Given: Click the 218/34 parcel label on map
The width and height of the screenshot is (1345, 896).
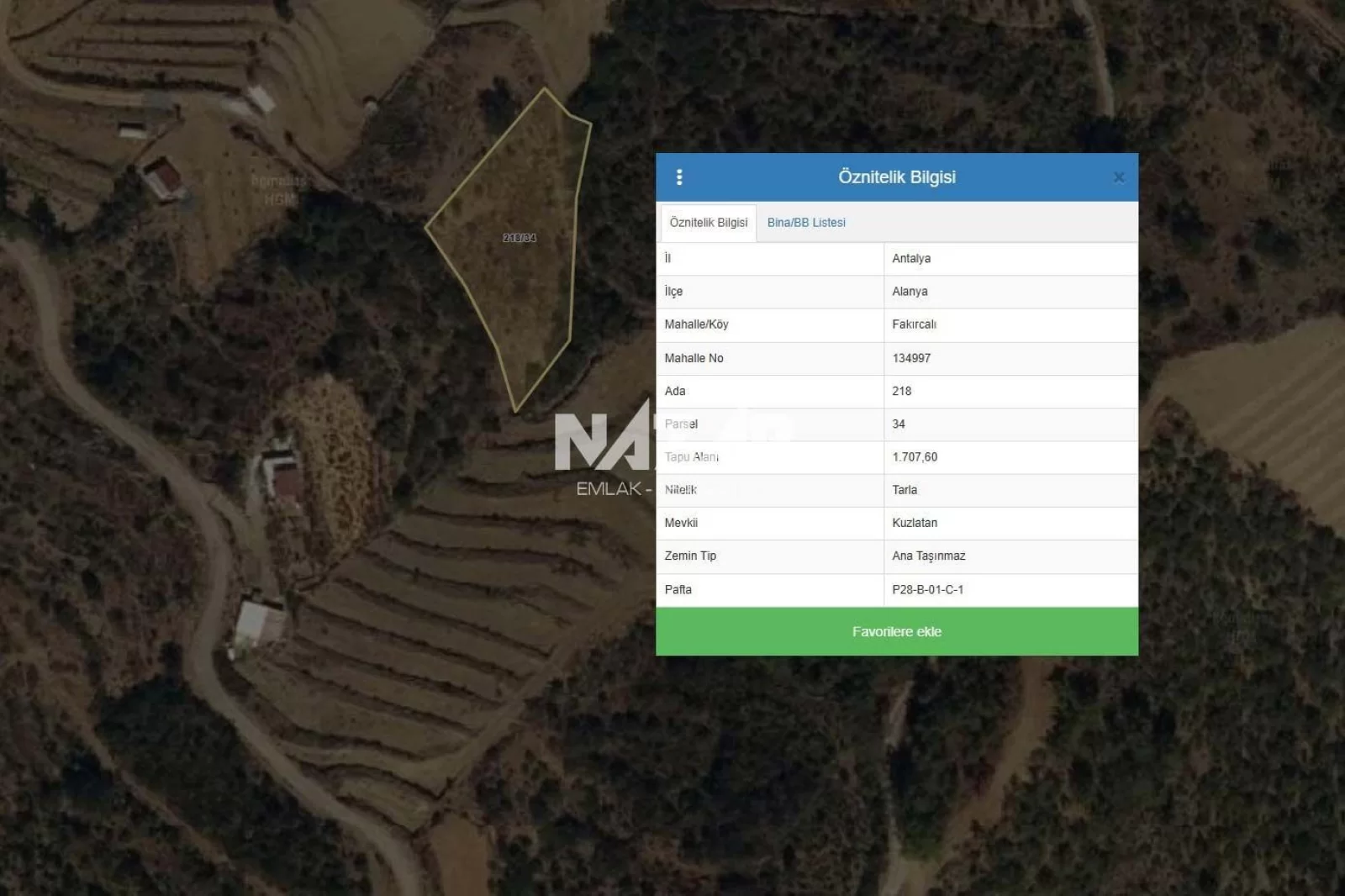Looking at the screenshot, I should point(520,238).
